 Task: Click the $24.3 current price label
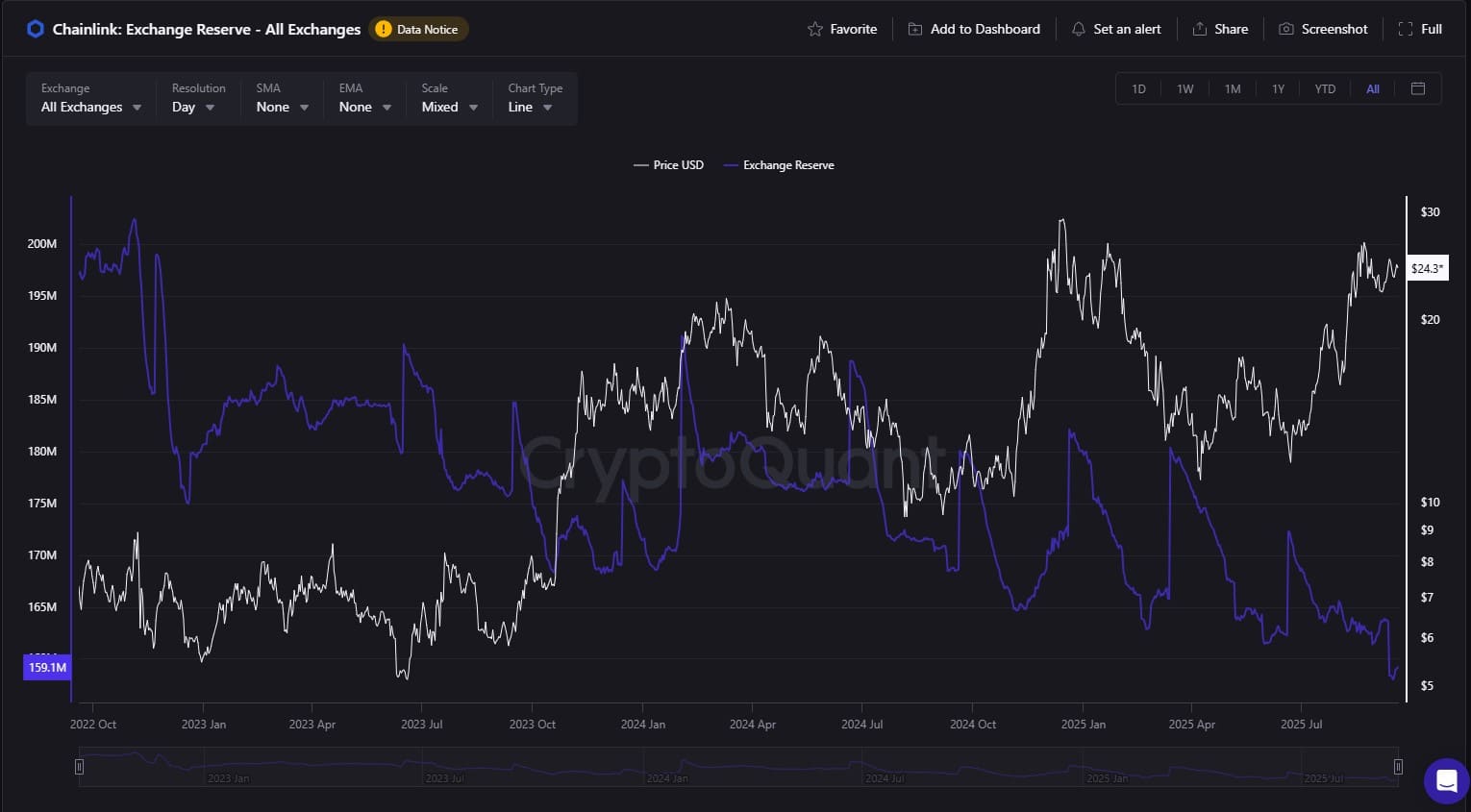click(x=1427, y=268)
